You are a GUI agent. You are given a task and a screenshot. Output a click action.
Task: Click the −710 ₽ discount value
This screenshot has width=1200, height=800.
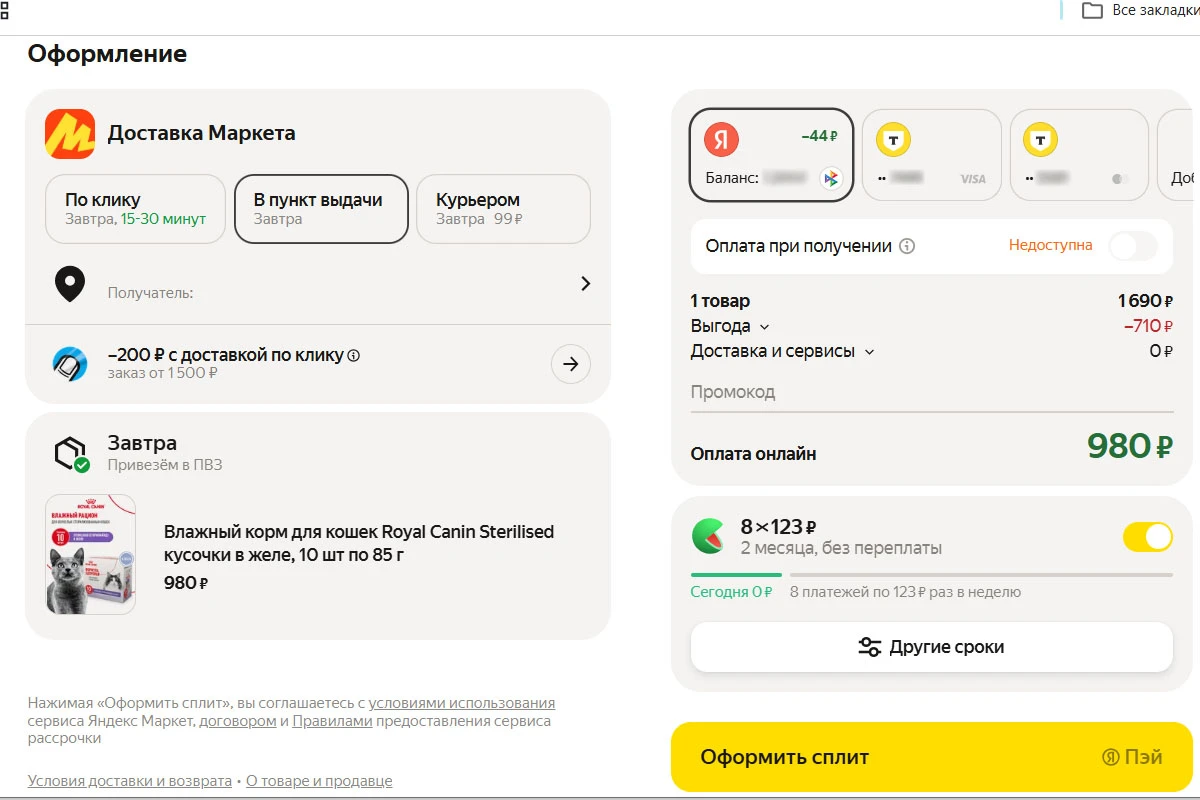[x=1148, y=326]
